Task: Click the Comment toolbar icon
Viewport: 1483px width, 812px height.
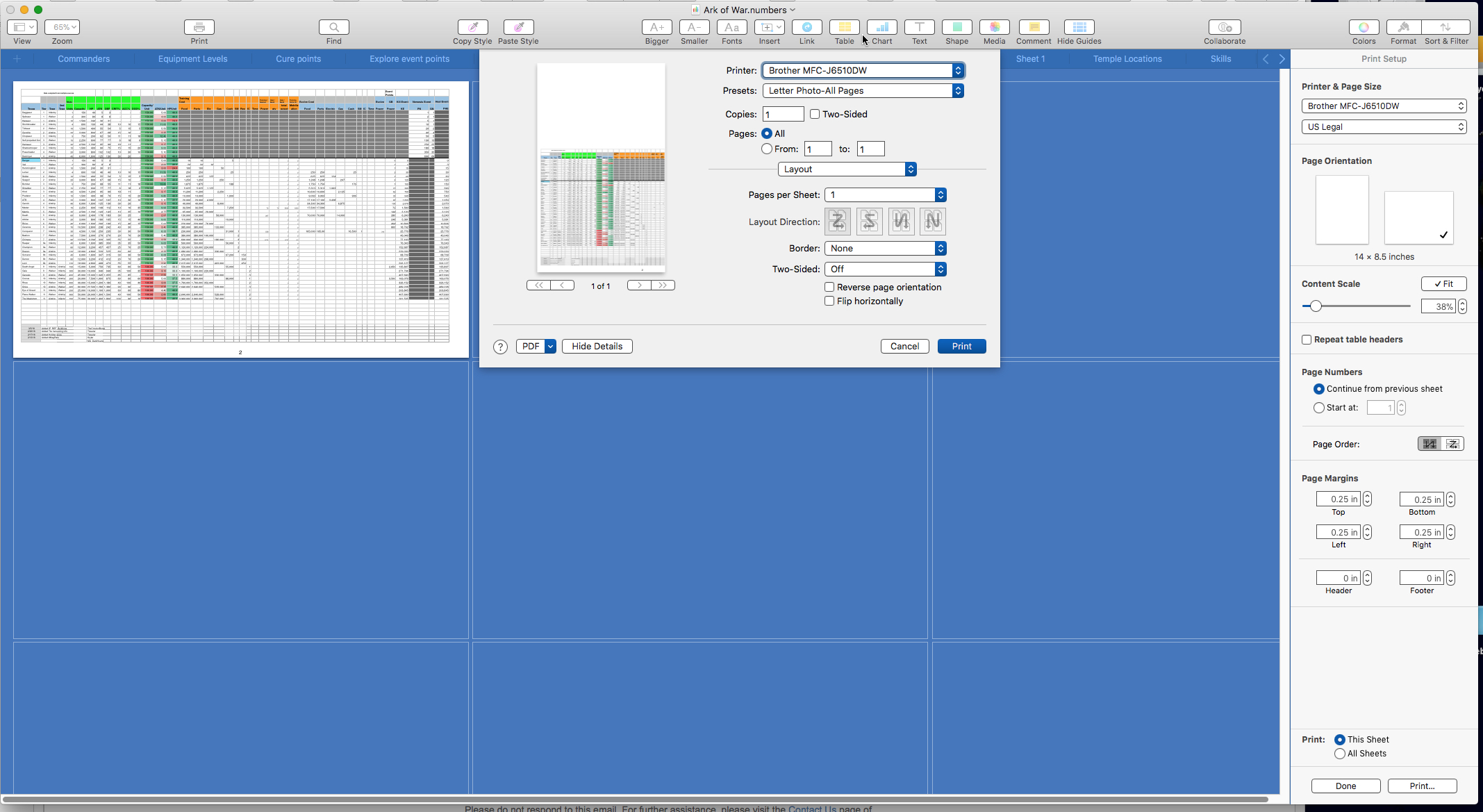Action: coord(1033,28)
